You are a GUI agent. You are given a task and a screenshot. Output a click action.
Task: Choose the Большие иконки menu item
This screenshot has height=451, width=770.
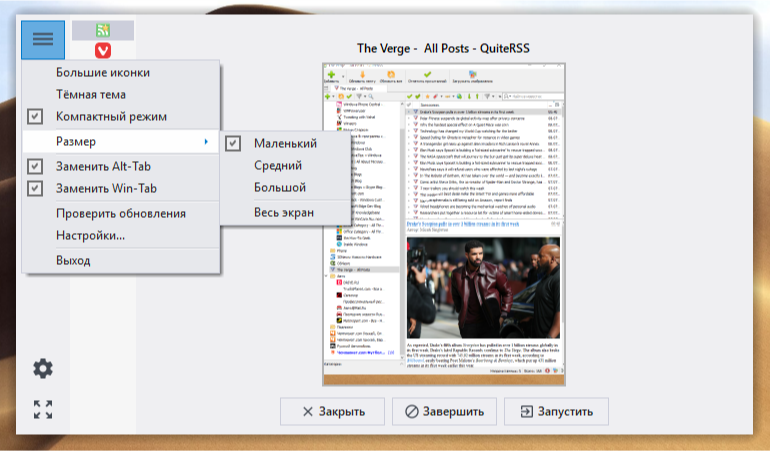click(x=121, y=72)
